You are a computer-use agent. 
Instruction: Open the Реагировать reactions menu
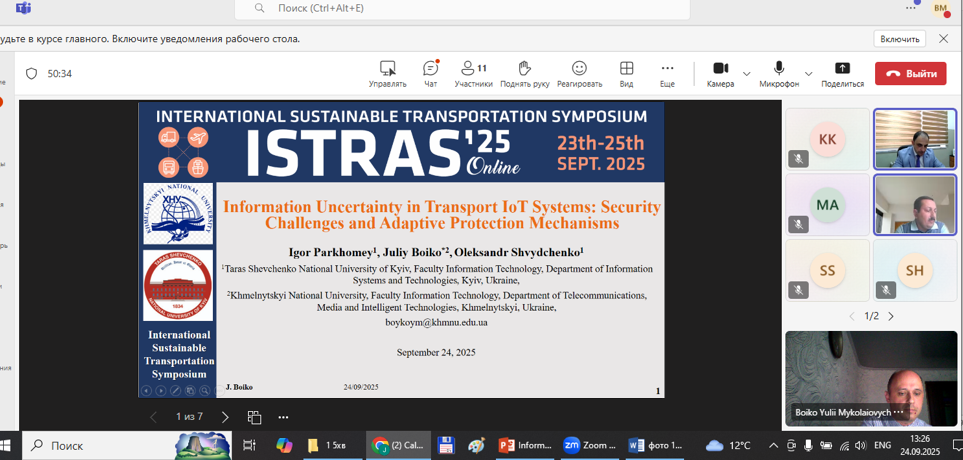(579, 73)
